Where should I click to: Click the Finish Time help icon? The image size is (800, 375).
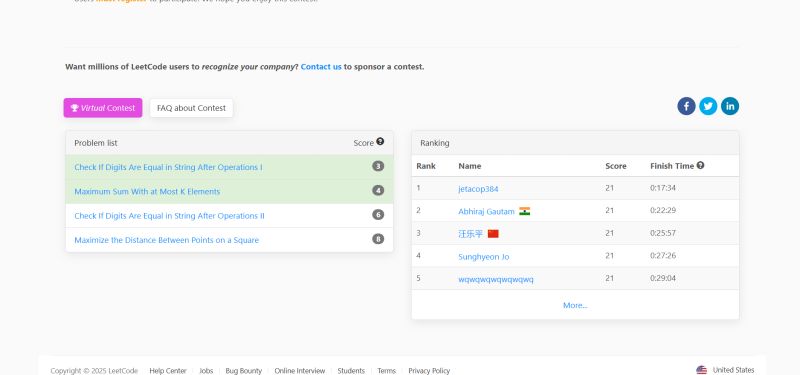701,165
